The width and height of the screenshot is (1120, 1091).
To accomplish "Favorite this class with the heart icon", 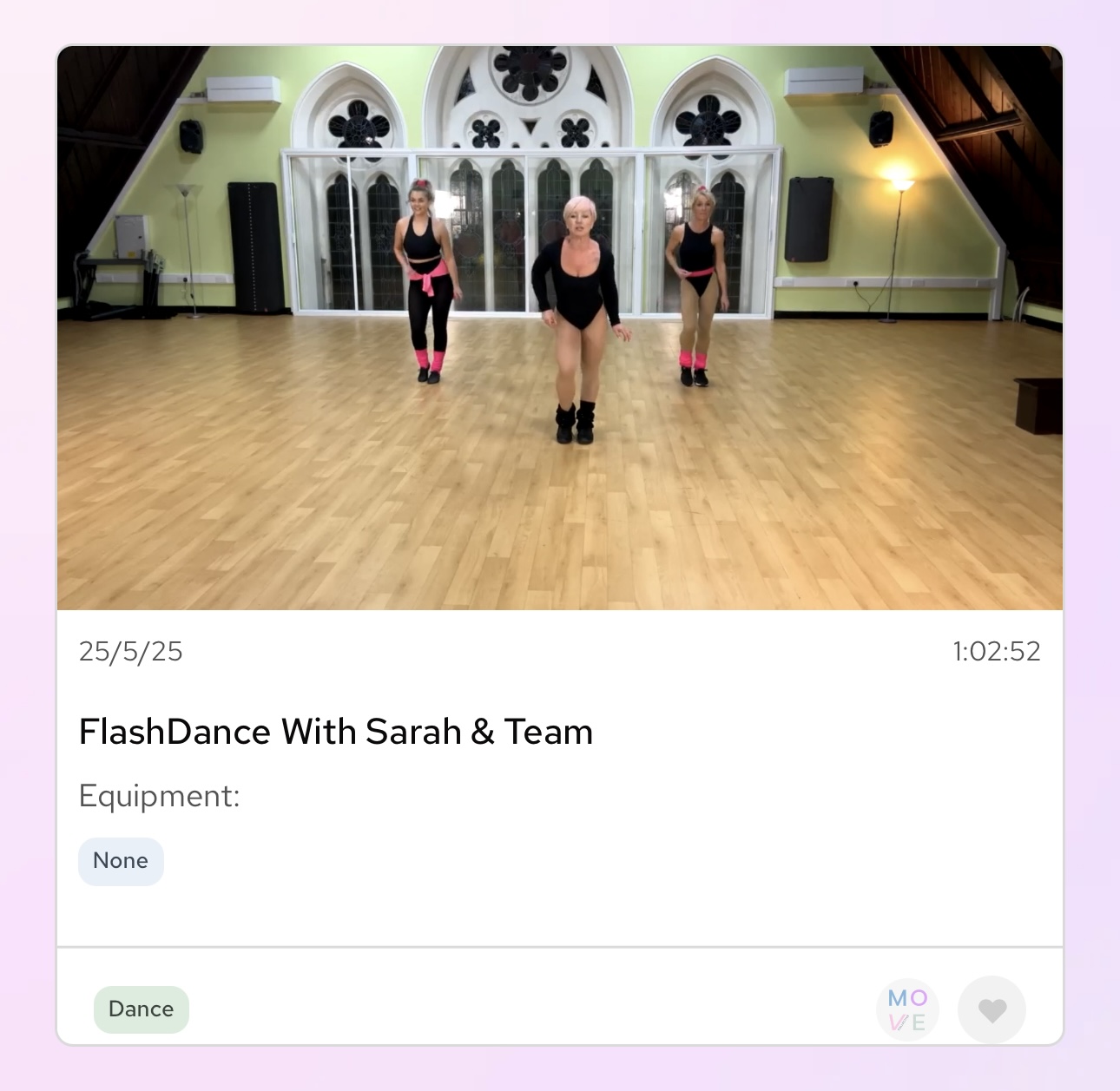I will coord(992,1009).
